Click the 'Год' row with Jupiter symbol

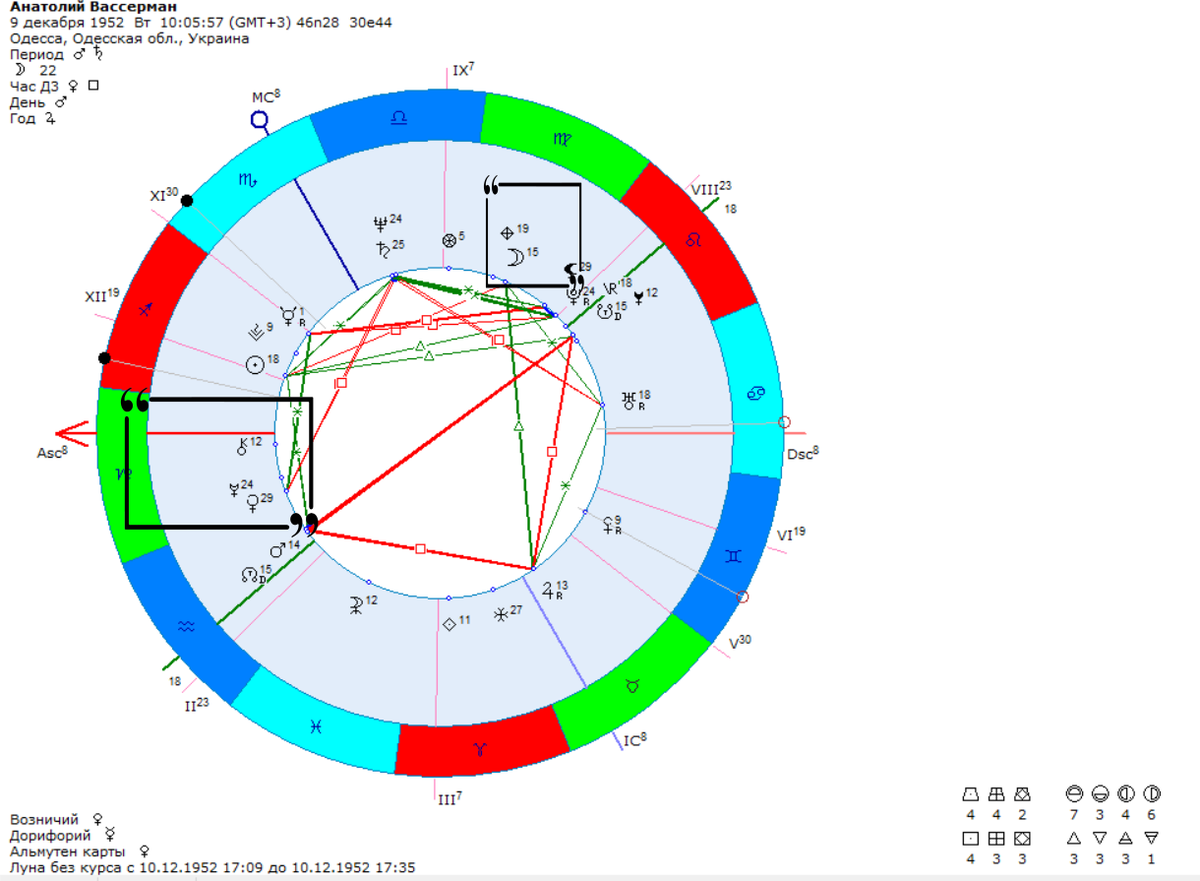click(x=32, y=118)
